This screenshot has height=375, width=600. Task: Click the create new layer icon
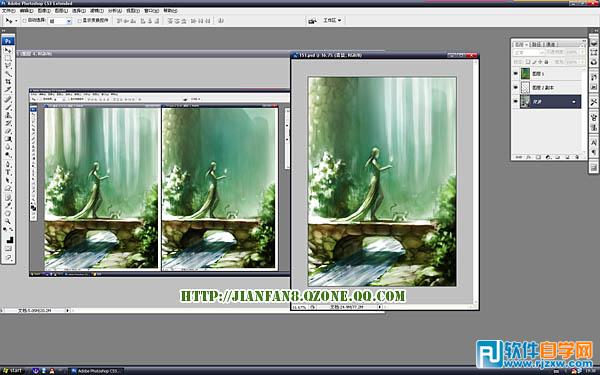tap(567, 157)
